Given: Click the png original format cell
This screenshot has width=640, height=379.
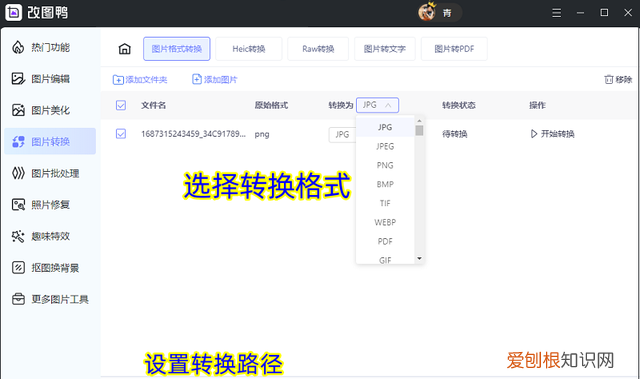Looking at the screenshot, I should coord(262,134).
